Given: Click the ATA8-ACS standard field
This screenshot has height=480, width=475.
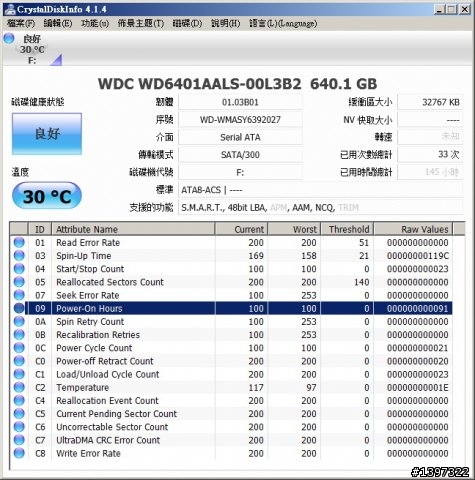Looking at the screenshot, I should (321, 190).
